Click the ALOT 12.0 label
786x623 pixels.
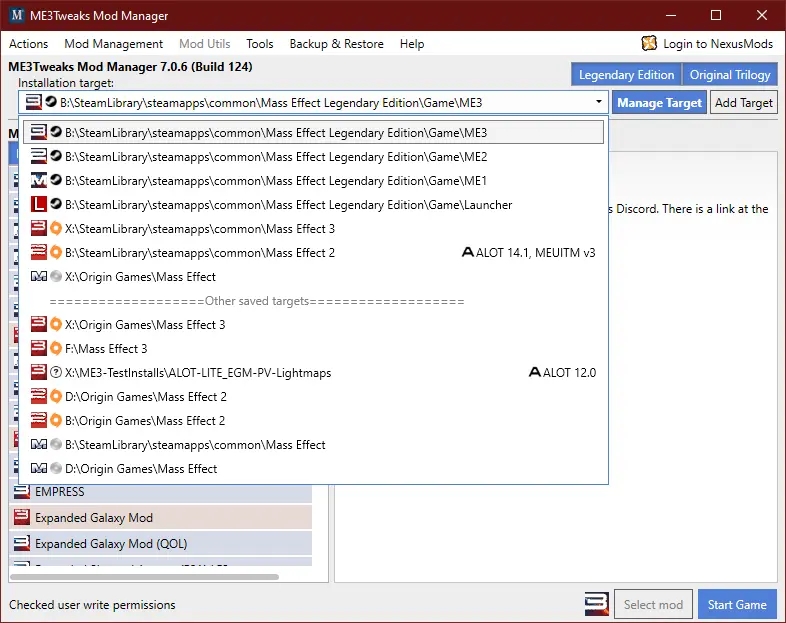pos(569,373)
